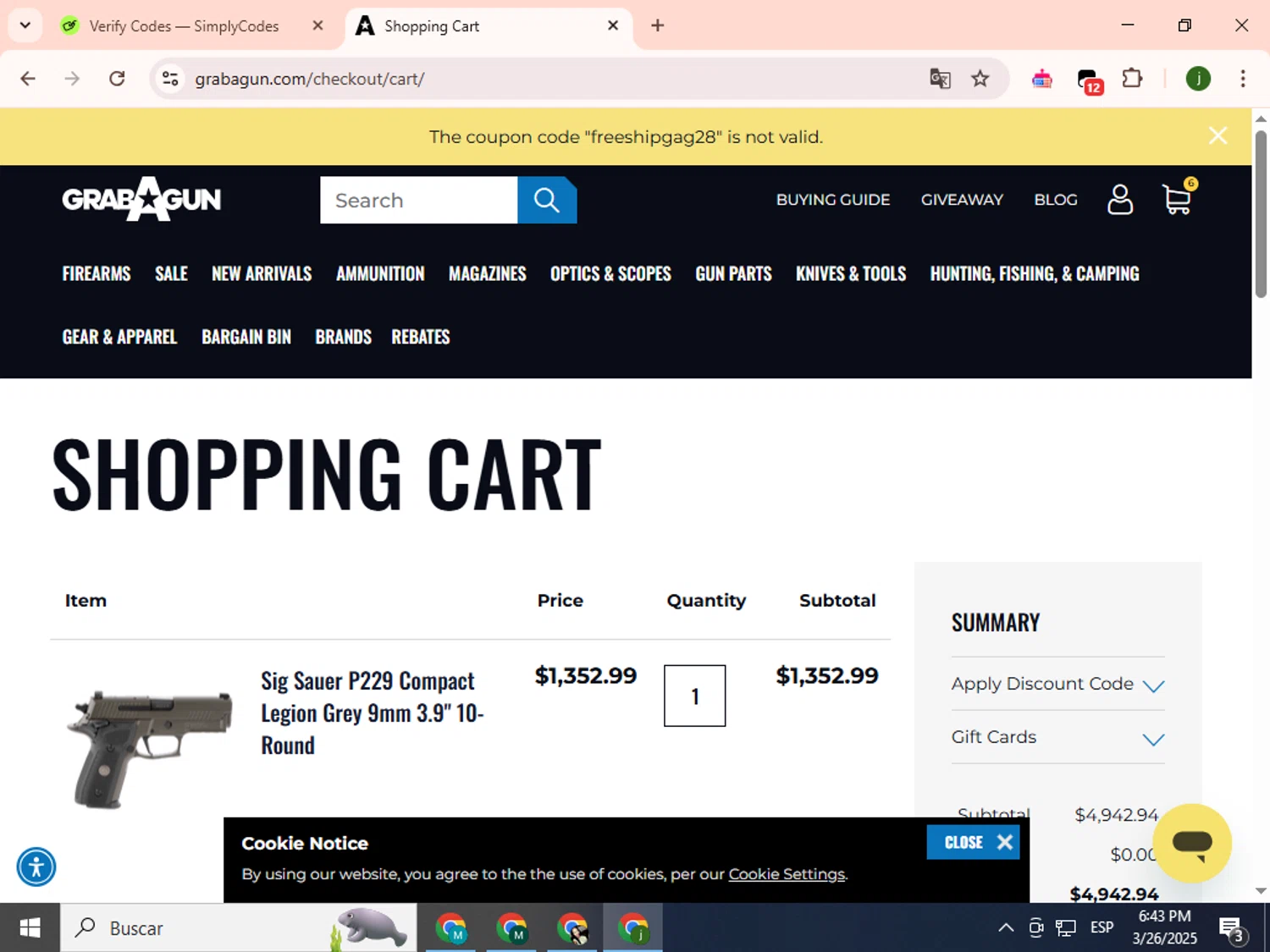Close the Cookie Notice with CLOSE button
Image resolution: width=1270 pixels, height=952 pixels.
[x=973, y=842]
